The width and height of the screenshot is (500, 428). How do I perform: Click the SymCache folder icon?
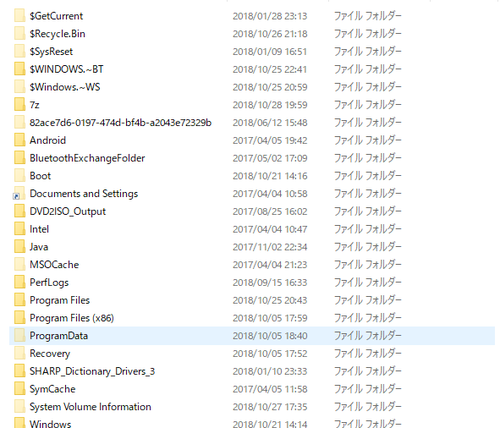click(20, 389)
